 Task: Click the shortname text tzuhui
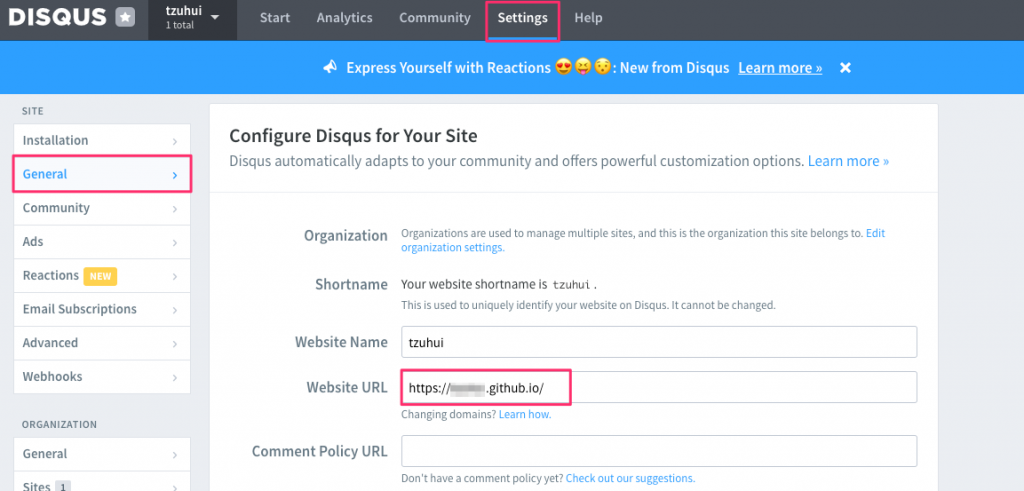tap(571, 285)
